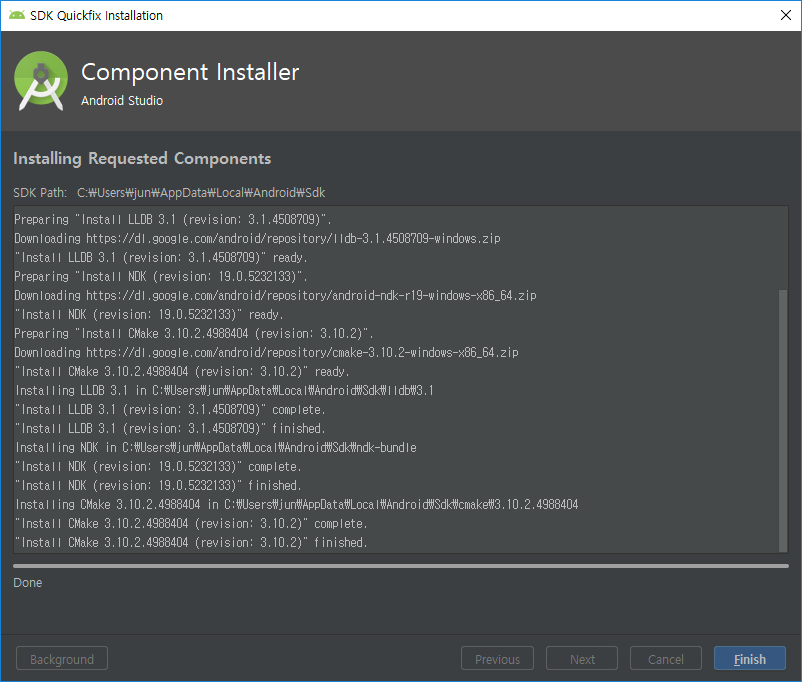802x682 pixels.
Task: Click the Install NDK finished line
Action: (158, 486)
